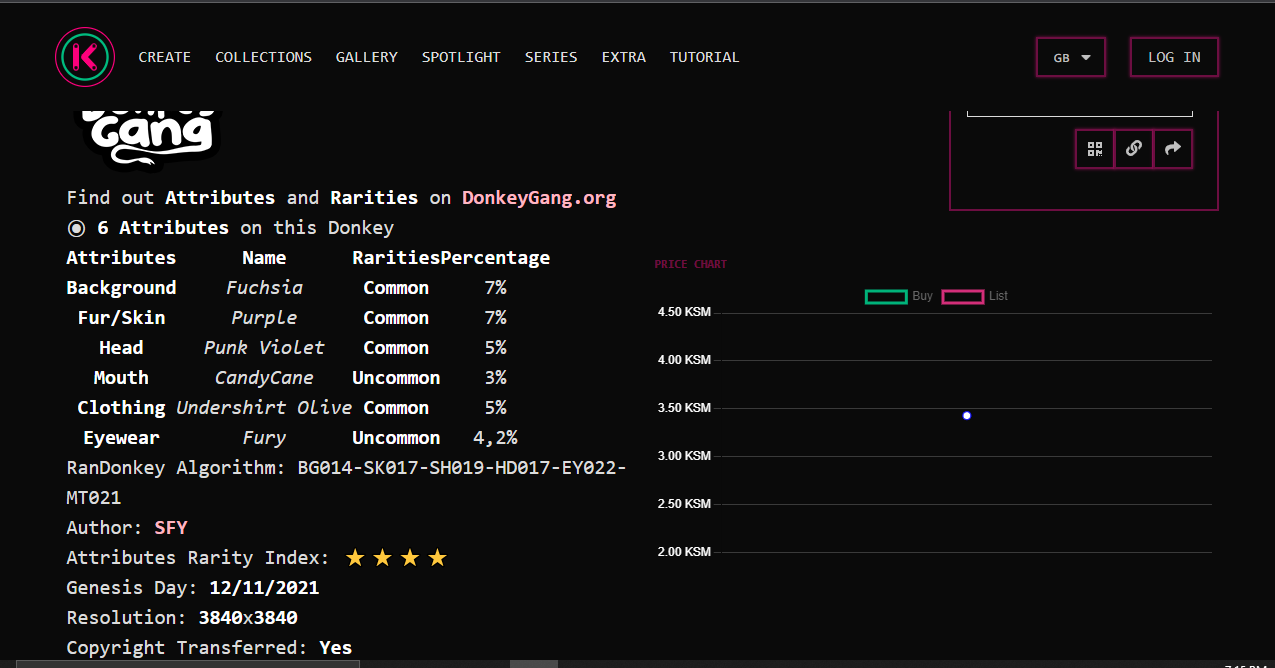Select the price data point on chart
Viewport: 1275px width, 668px height.
[967, 415]
